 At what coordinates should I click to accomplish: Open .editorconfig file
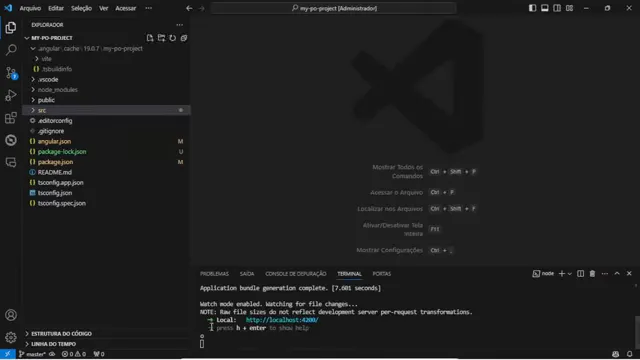[106, 121]
